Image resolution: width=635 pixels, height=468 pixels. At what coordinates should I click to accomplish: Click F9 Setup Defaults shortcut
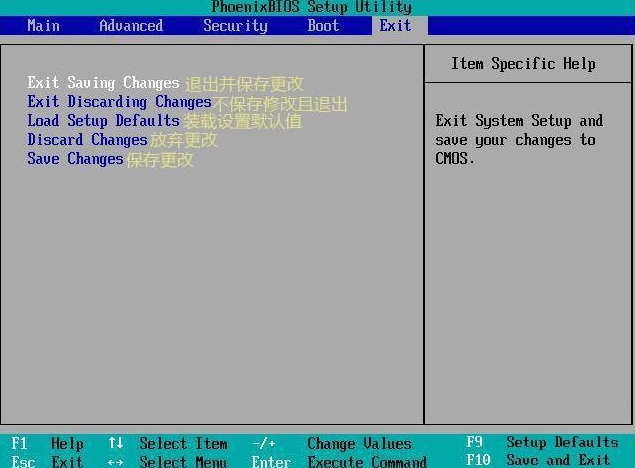pyautogui.click(x=542, y=442)
